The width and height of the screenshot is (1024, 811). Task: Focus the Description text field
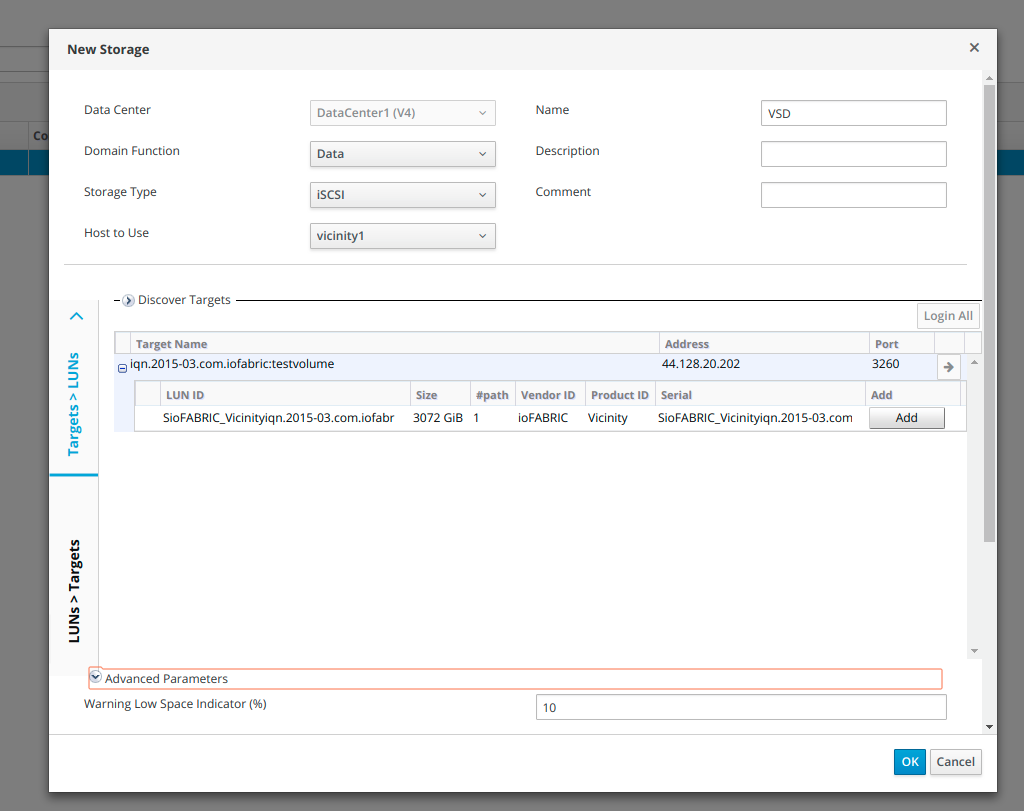point(853,154)
